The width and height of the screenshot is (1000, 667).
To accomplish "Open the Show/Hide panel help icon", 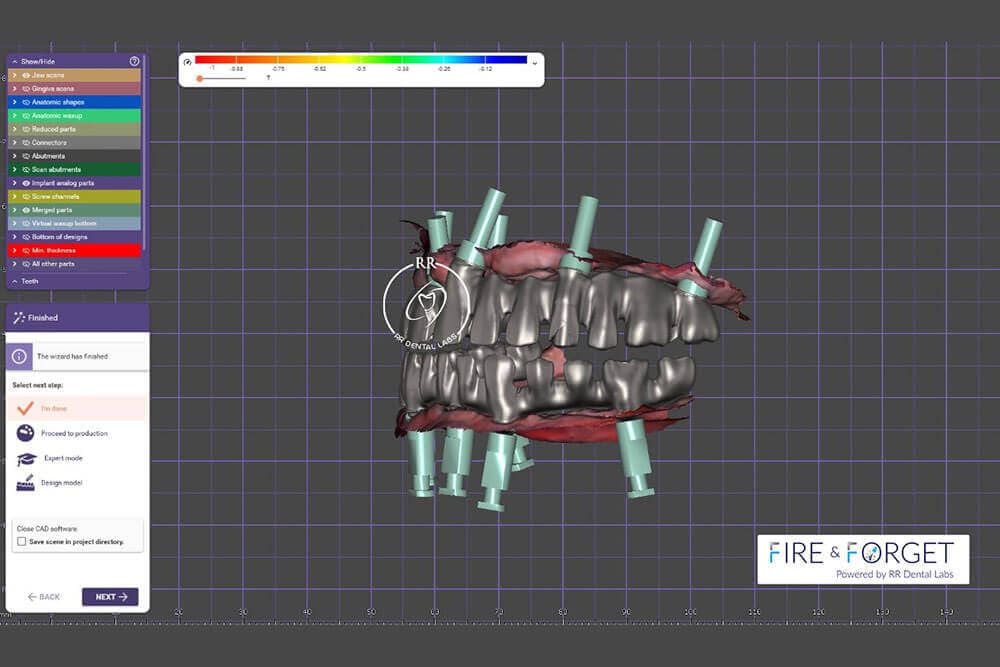I will (x=134, y=61).
